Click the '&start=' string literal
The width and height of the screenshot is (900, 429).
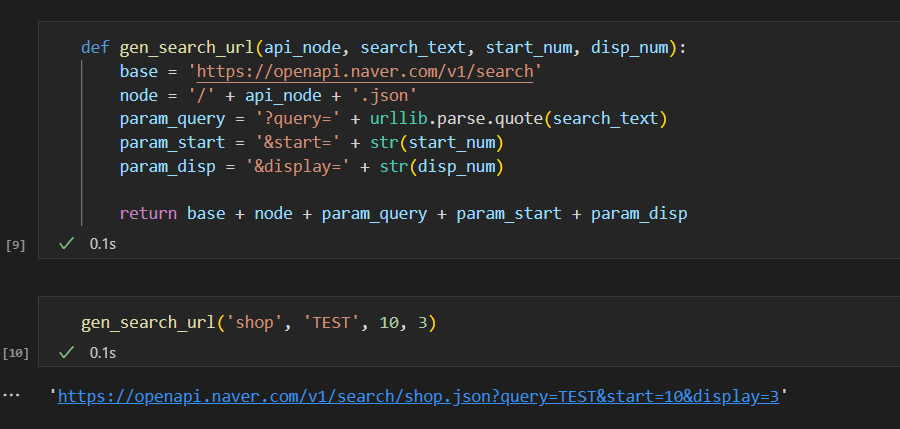(x=298, y=142)
